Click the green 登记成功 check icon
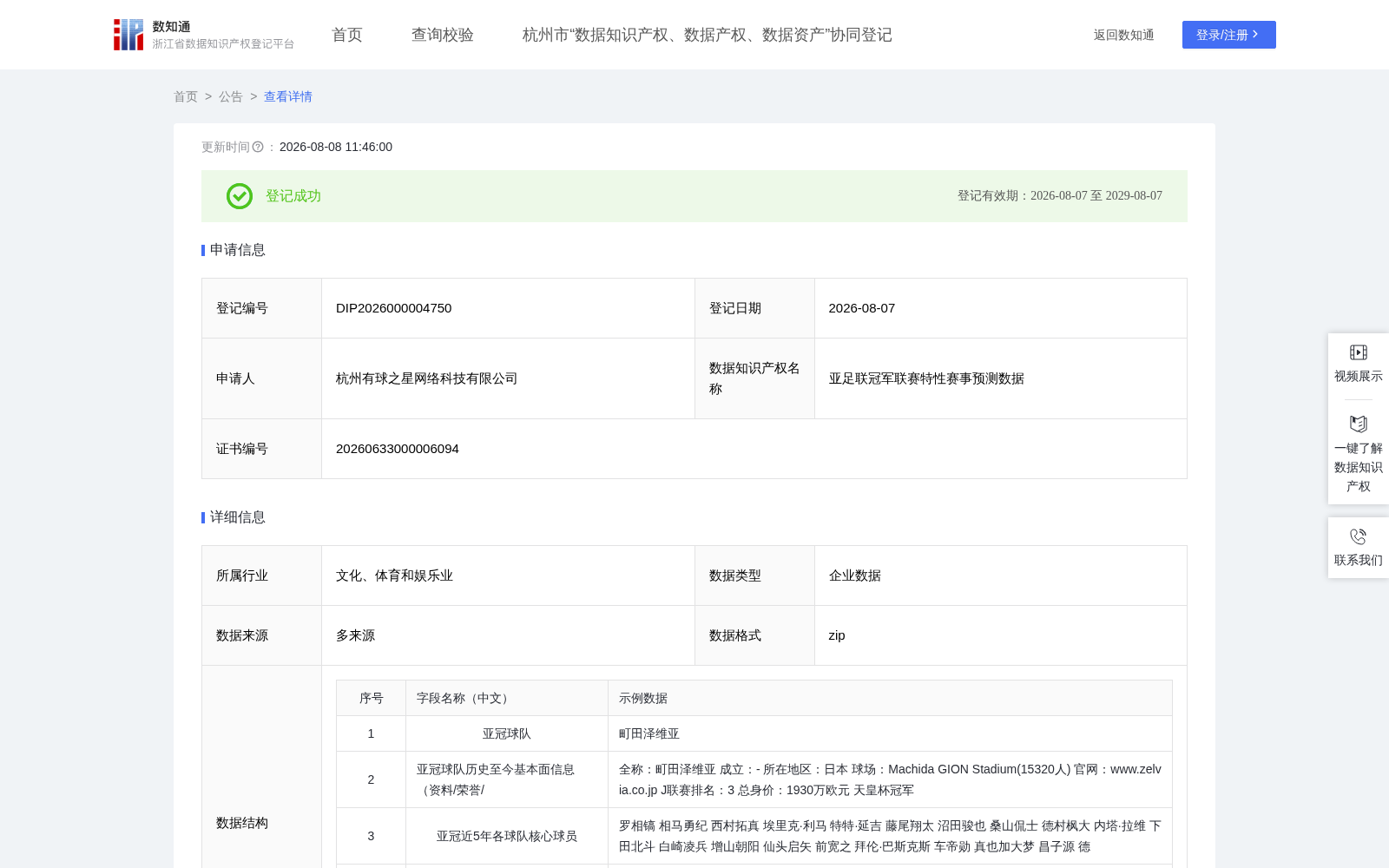The image size is (1389, 868). pyautogui.click(x=240, y=196)
